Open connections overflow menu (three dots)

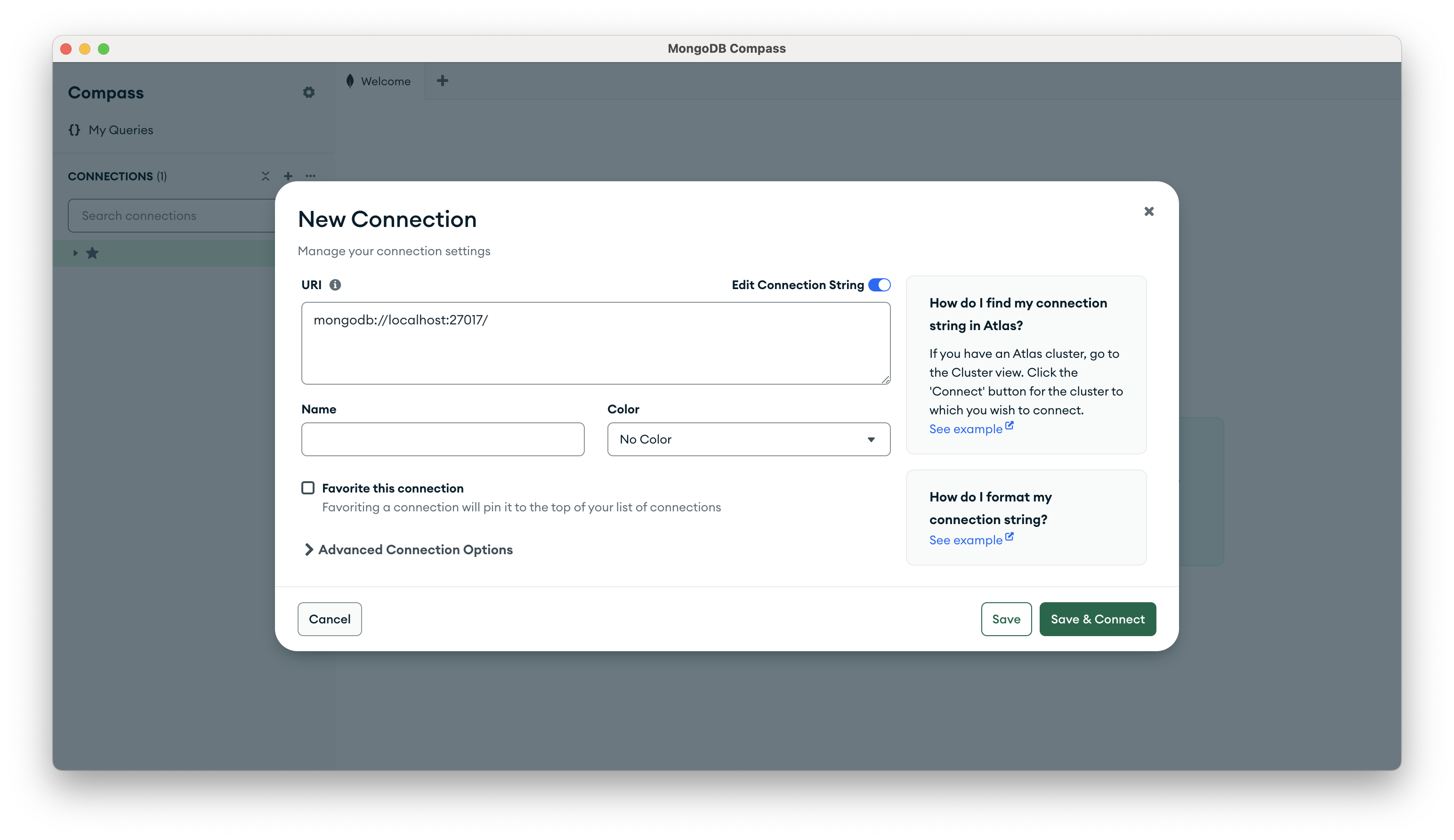(x=311, y=176)
